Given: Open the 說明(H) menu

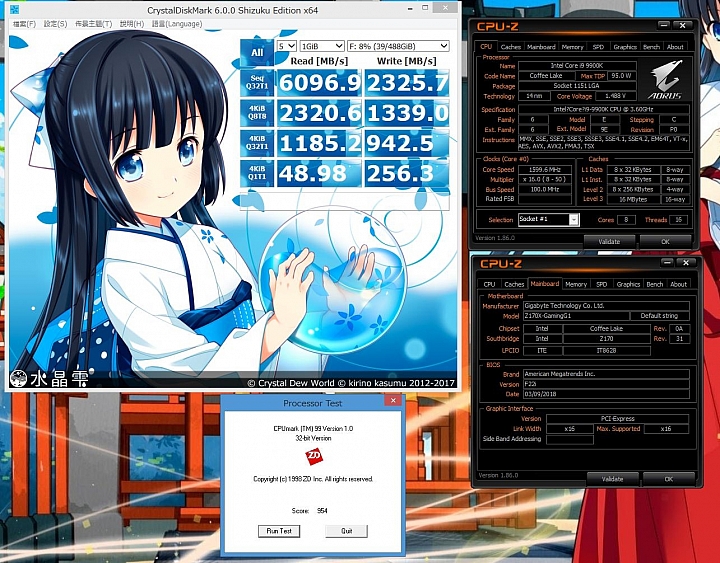Looking at the screenshot, I should pyautogui.click(x=132, y=23).
